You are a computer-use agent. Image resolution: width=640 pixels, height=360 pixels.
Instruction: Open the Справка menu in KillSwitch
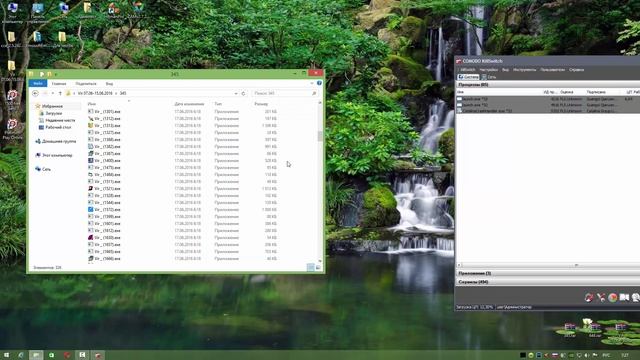(x=576, y=70)
